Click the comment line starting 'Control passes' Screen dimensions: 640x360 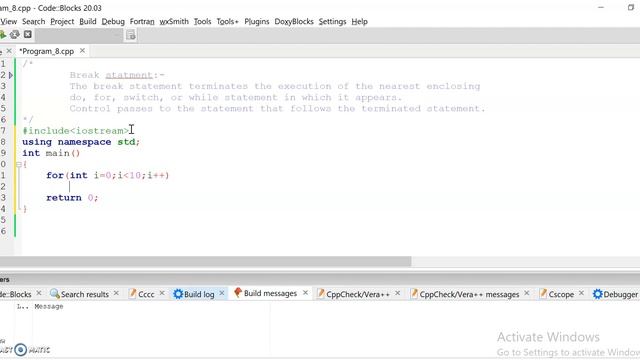pos(277,109)
